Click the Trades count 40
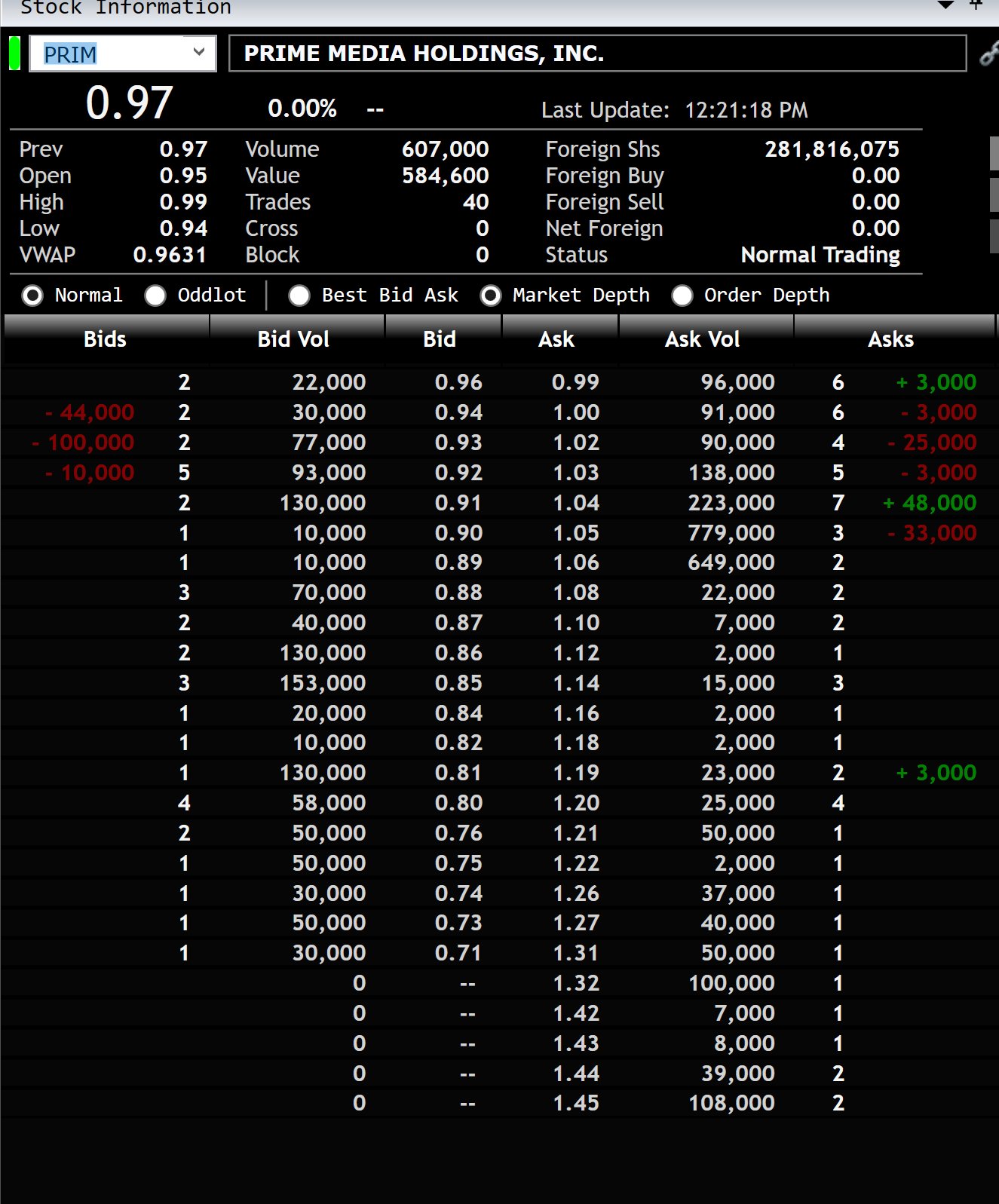The height and width of the screenshot is (1204, 999). 476,202
